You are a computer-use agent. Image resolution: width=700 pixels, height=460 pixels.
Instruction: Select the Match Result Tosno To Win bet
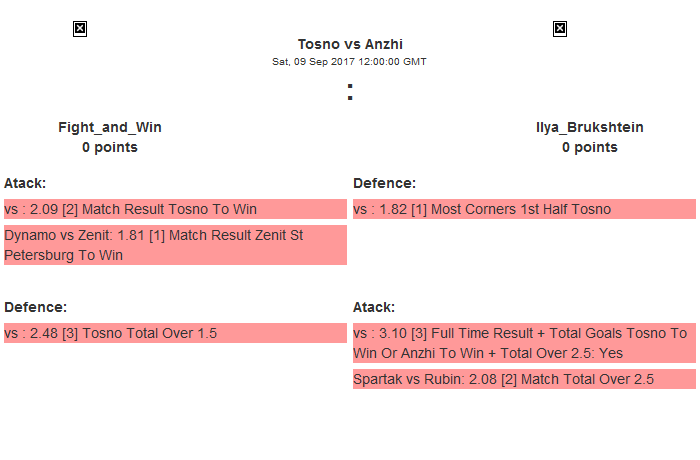coord(175,209)
